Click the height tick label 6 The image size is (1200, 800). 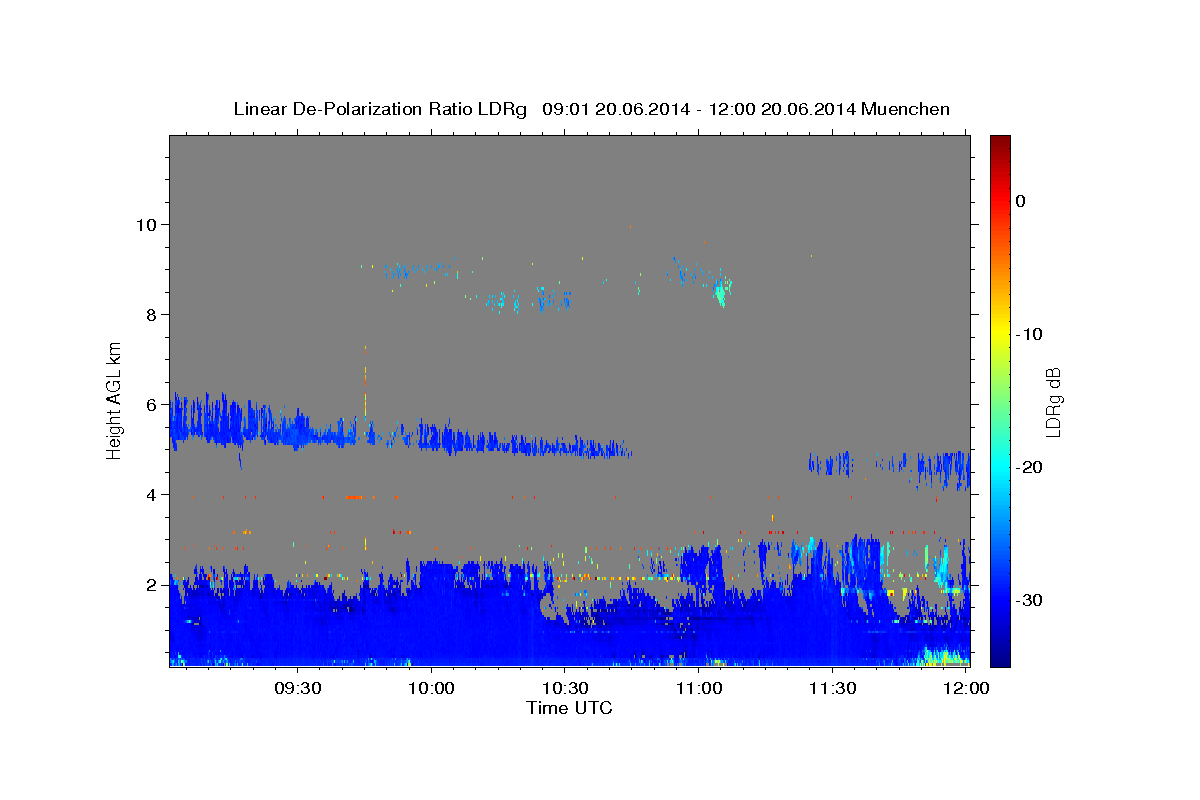[x=152, y=404]
